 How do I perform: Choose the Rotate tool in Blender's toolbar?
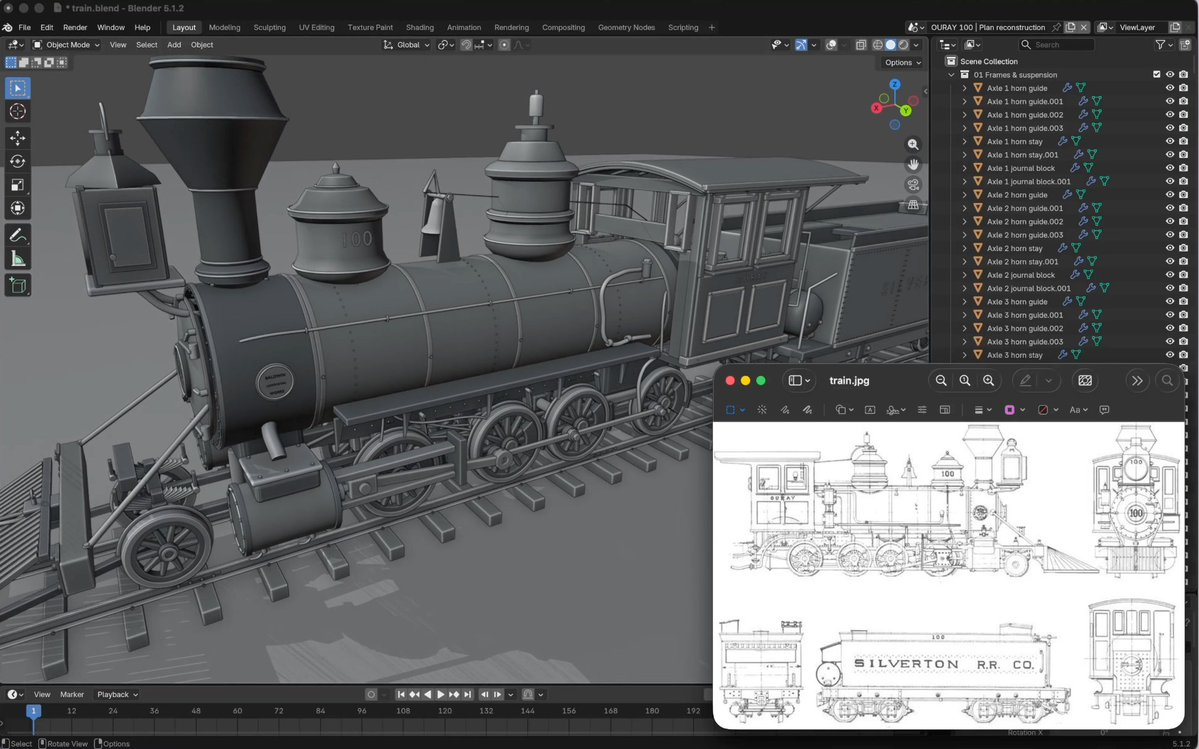18,161
